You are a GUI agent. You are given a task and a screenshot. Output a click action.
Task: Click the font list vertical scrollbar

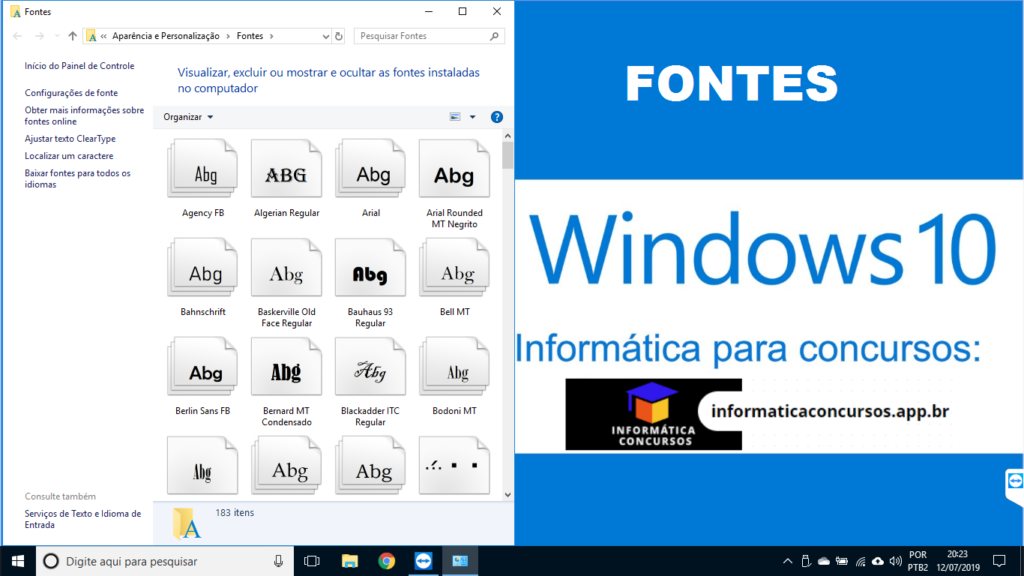[508, 300]
